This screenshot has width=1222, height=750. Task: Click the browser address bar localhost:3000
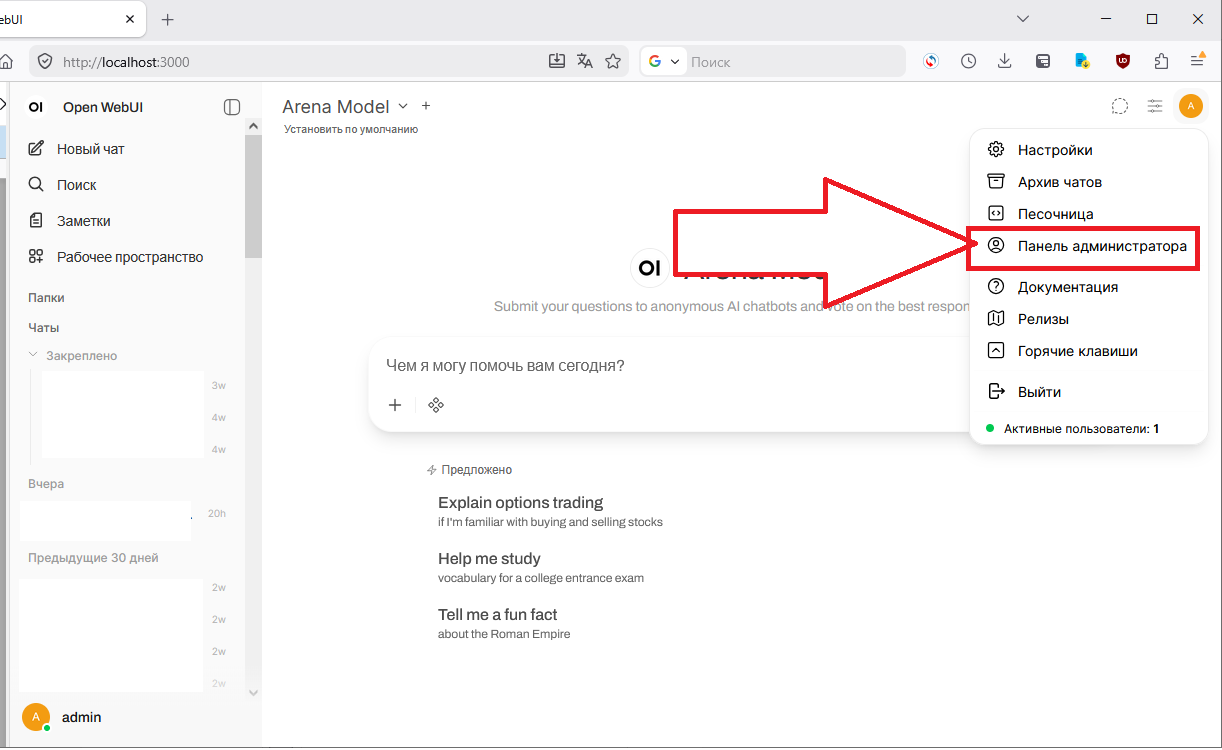point(300,62)
